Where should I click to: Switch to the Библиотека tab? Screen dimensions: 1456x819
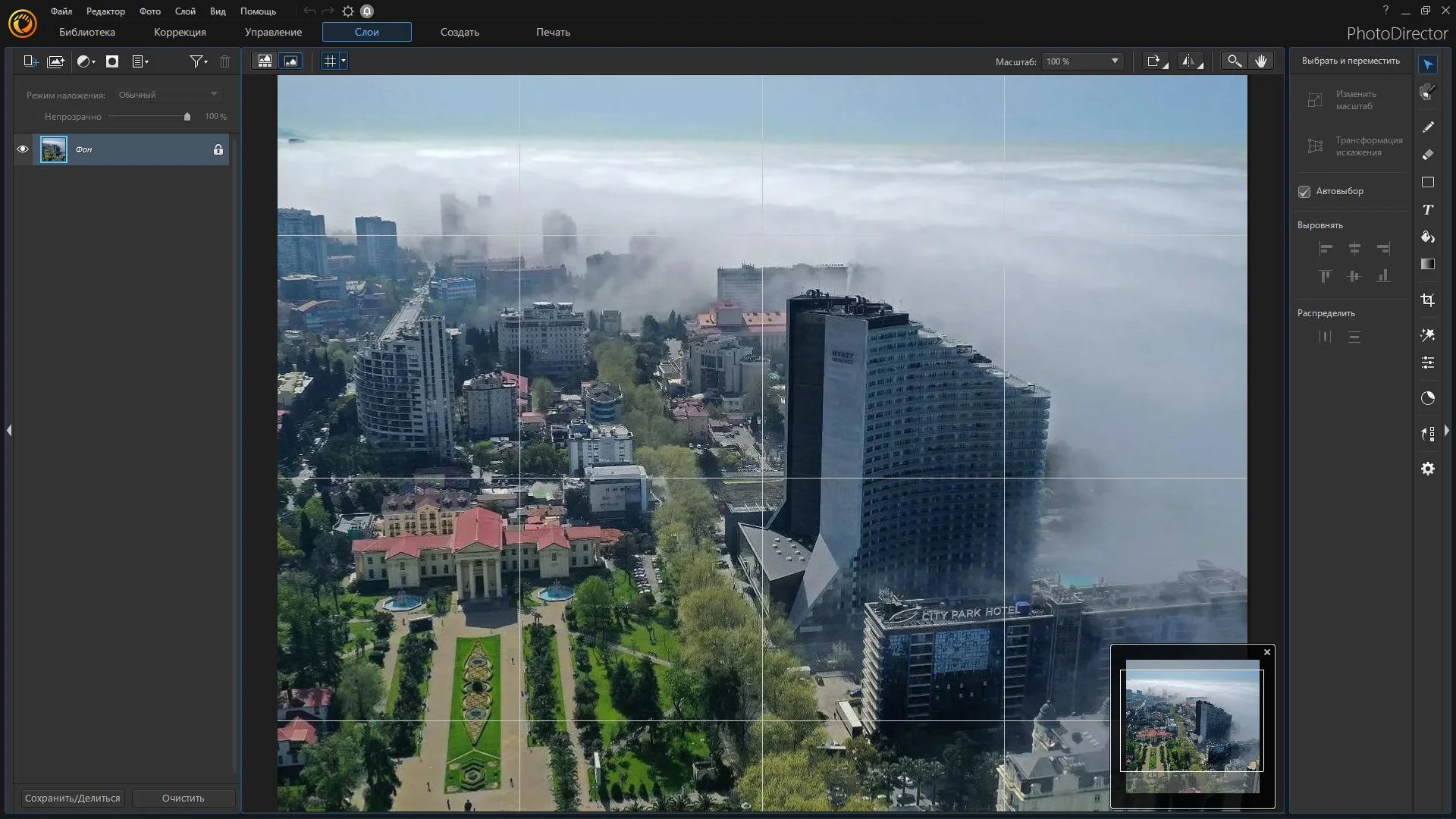pos(87,32)
